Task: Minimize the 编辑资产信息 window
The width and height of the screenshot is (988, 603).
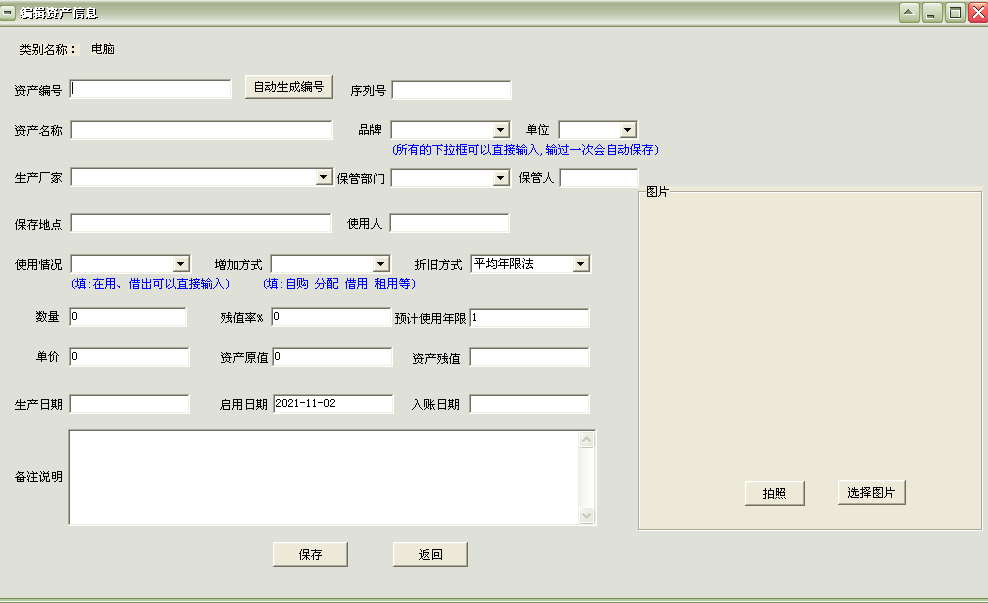Action: (x=932, y=12)
